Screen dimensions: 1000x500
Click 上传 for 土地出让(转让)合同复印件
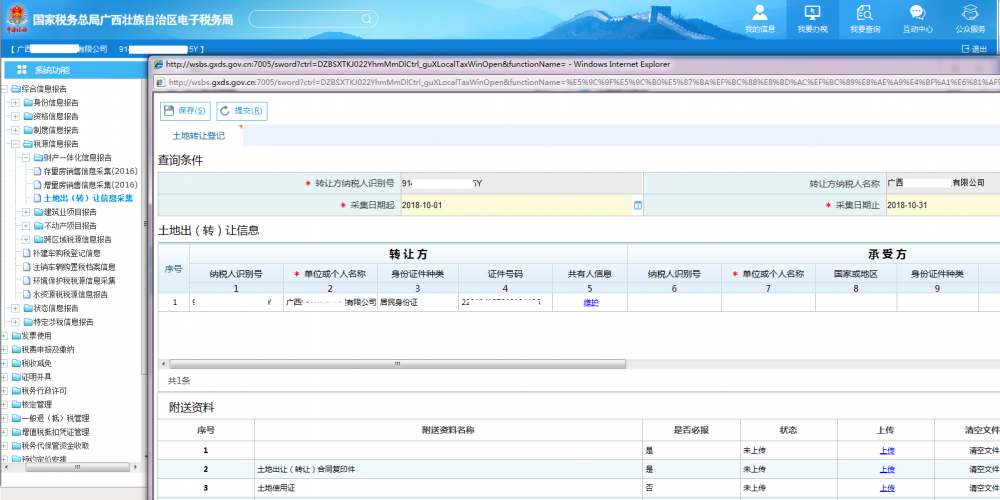point(887,469)
